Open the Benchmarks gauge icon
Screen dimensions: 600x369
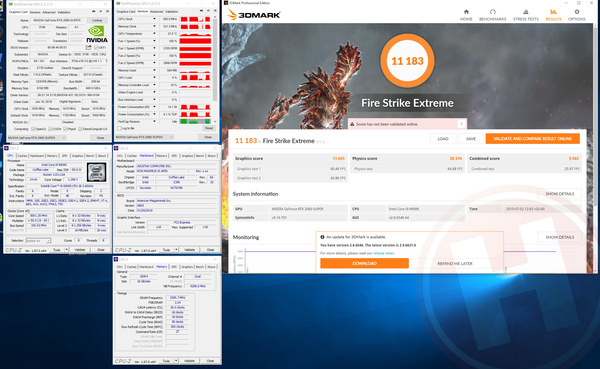[x=492, y=12]
